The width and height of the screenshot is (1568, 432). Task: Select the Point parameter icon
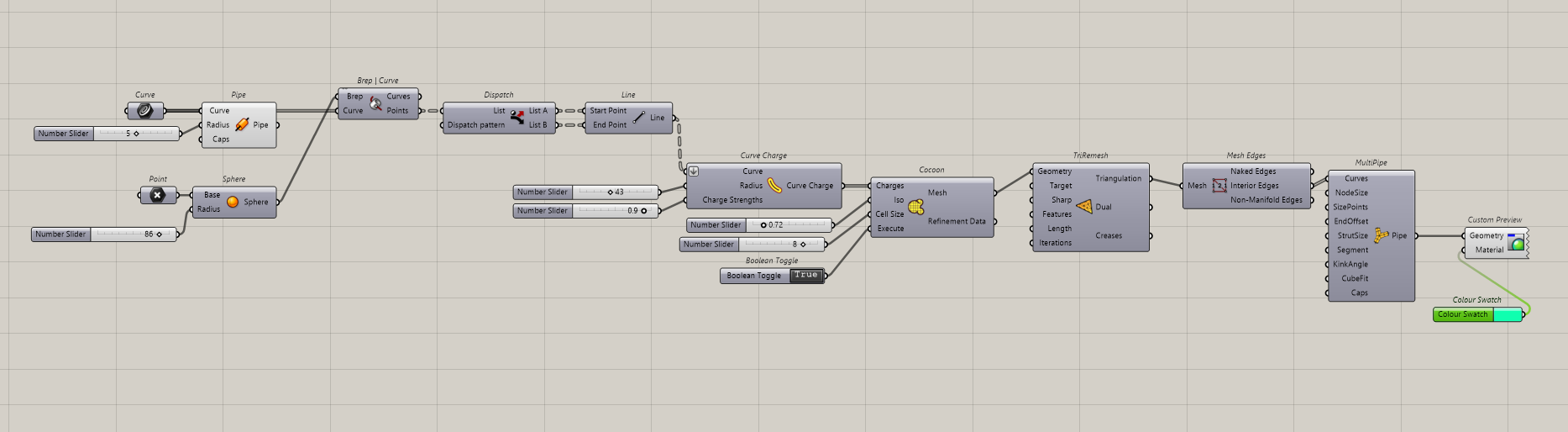coord(157,195)
